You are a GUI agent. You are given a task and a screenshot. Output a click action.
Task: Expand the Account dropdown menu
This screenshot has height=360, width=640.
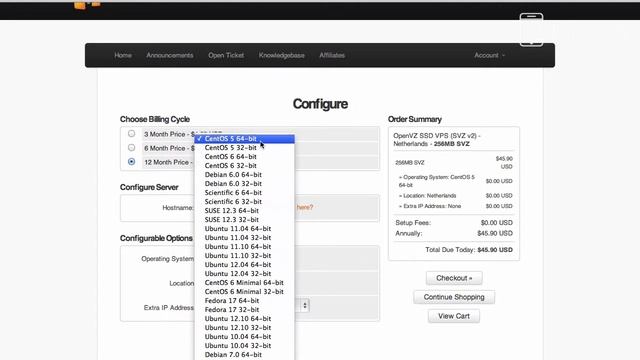(489, 55)
